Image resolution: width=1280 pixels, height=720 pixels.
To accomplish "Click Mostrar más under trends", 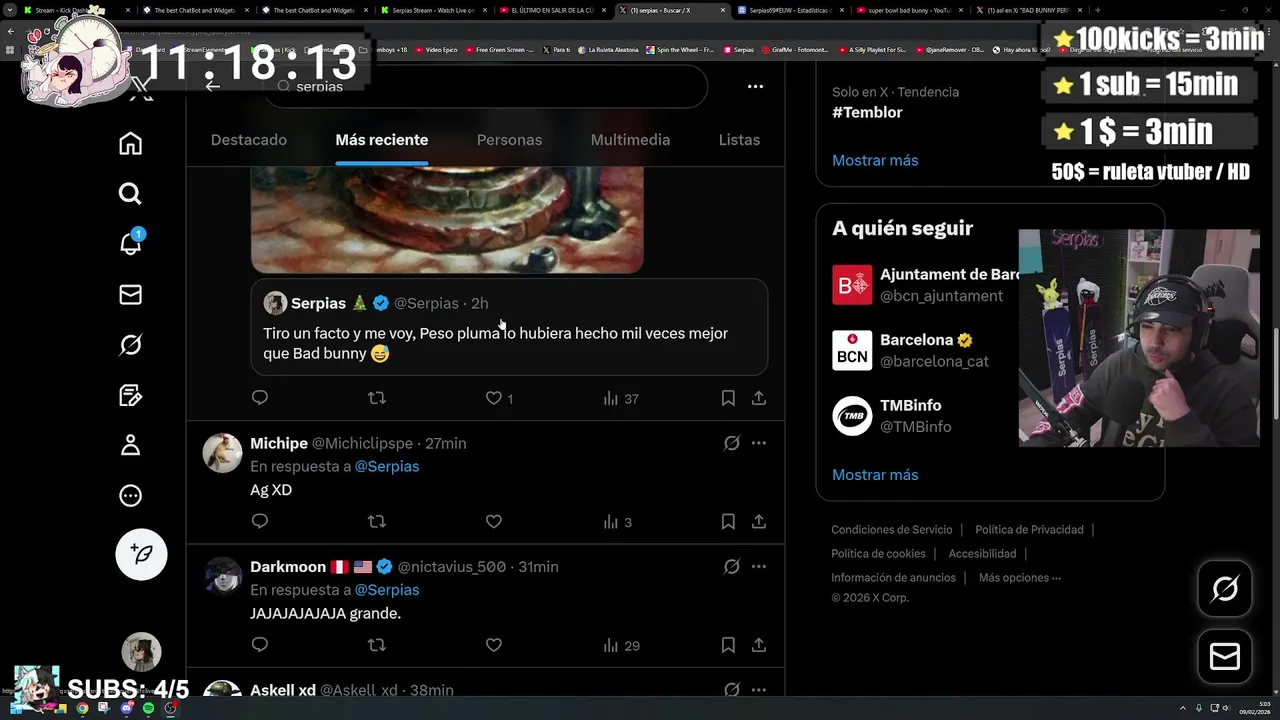I will click(x=875, y=160).
